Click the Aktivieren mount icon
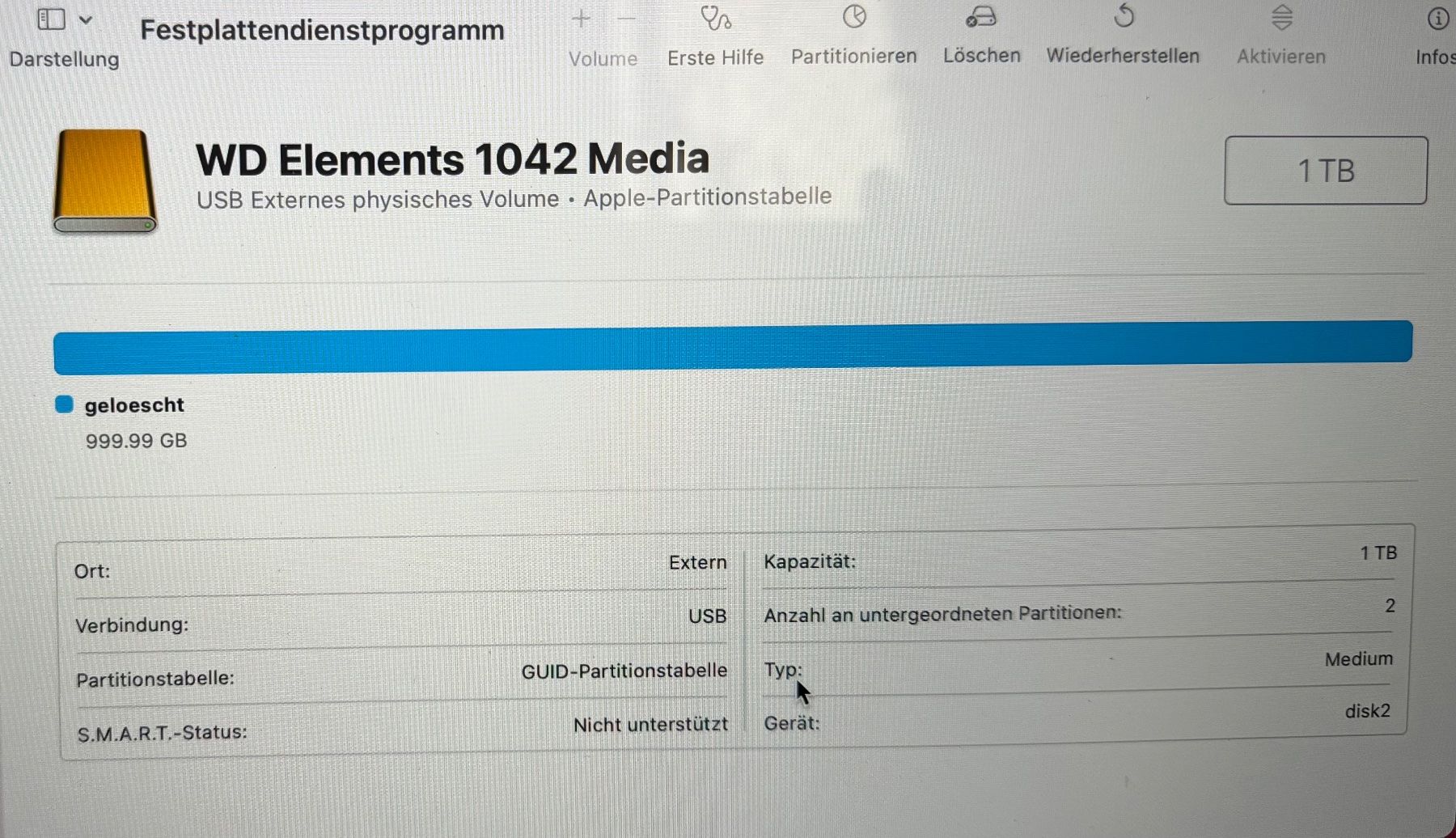The width and height of the screenshot is (1456, 838). [1282, 17]
